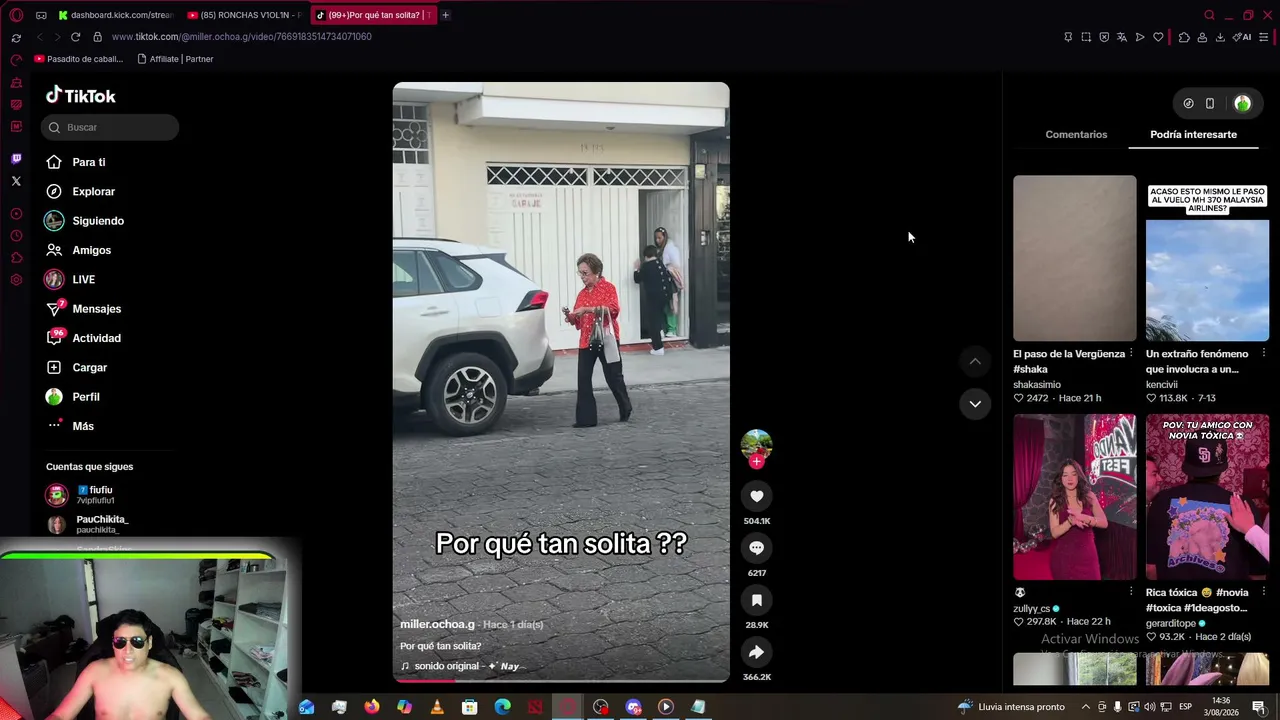Switch to the RONCHAS V1OL1N YouTube tab
Screen dimensions: 1280x720
(x=245, y=15)
